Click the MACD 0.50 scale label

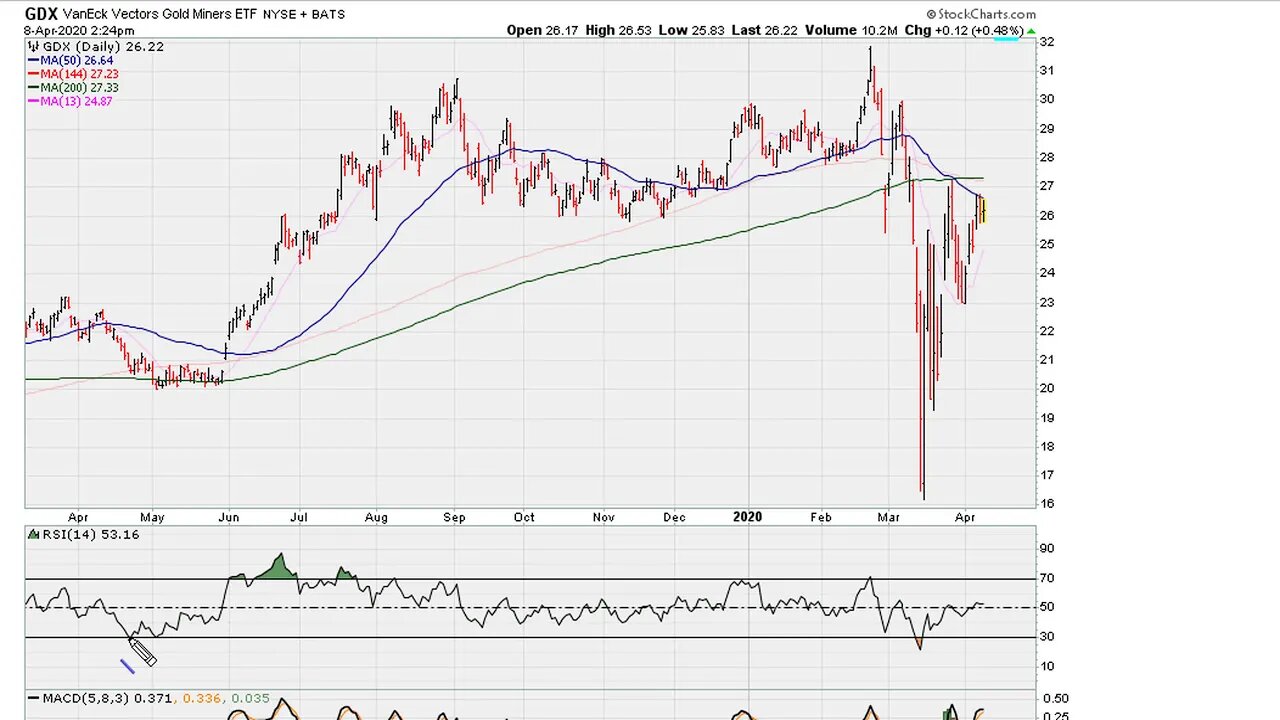[1055, 699]
